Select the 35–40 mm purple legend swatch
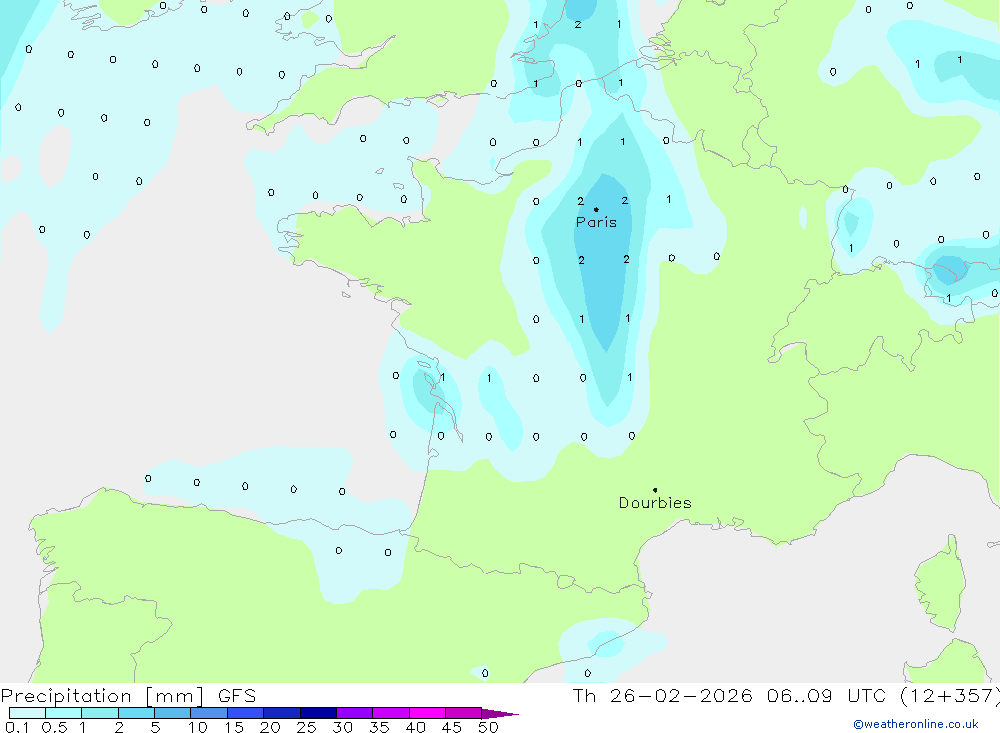The image size is (1000, 733). pyautogui.click(x=391, y=713)
